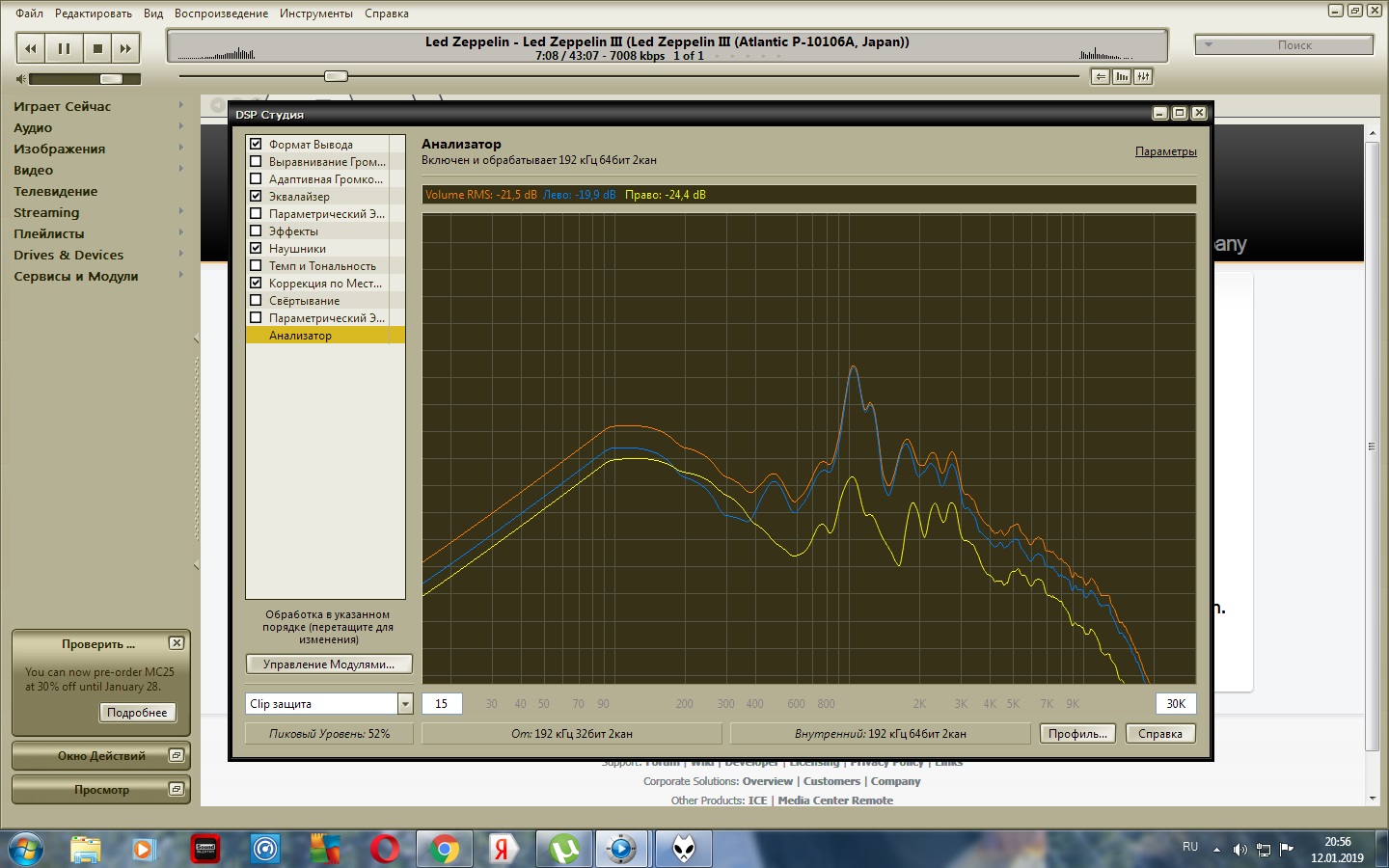Open foobar2000 from the taskbar
Screen dimensions: 1389x868
click(x=683, y=849)
